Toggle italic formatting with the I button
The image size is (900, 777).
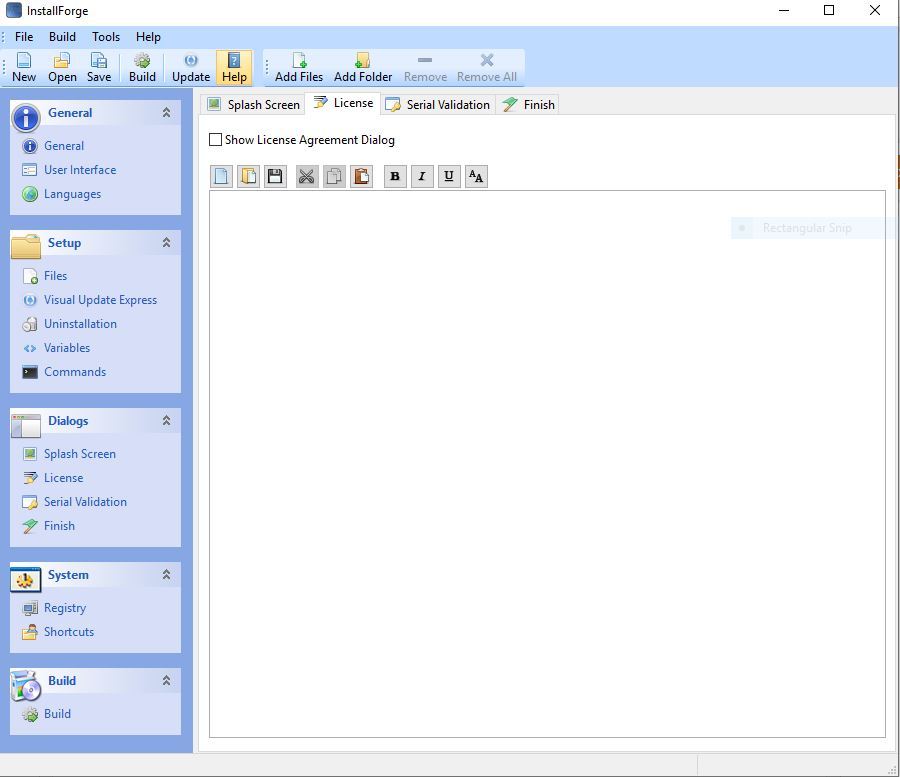click(422, 176)
